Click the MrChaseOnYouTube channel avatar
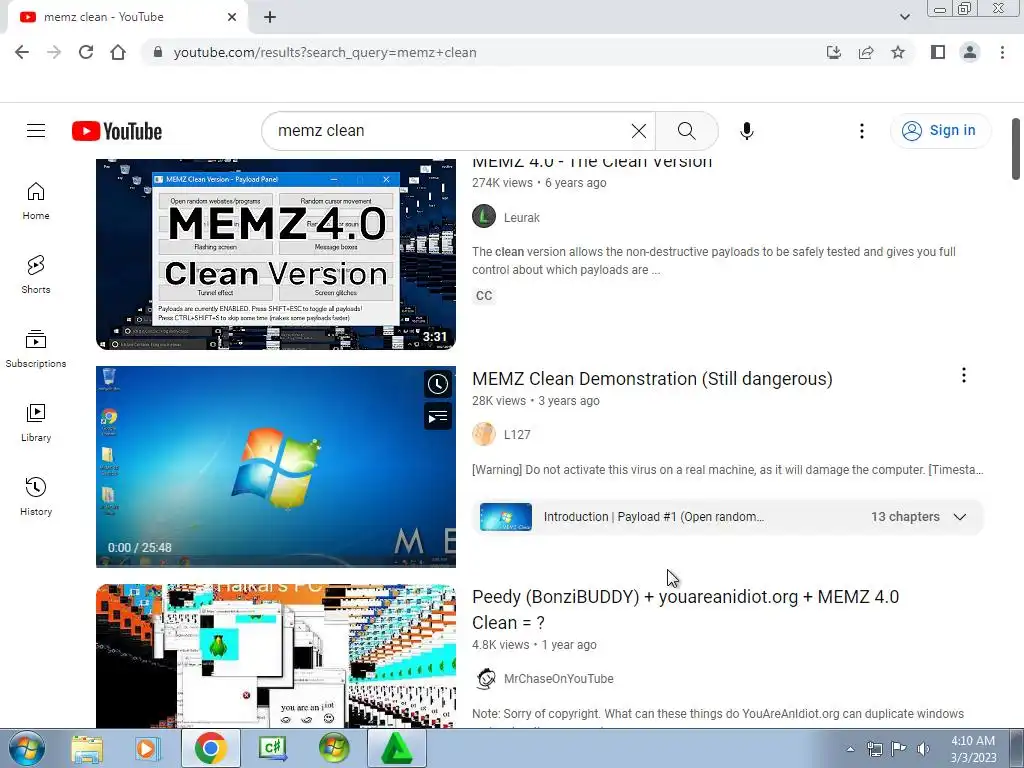Image resolution: width=1024 pixels, height=768 pixels. [484, 679]
